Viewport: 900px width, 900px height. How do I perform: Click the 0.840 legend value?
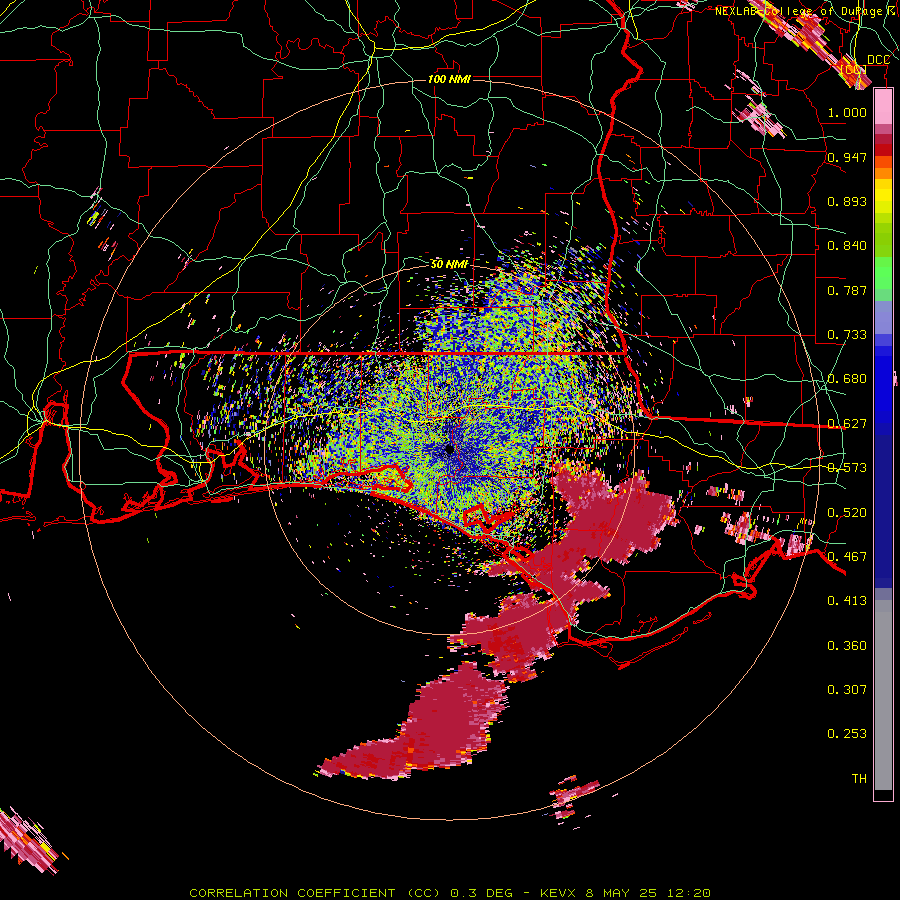(847, 245)
